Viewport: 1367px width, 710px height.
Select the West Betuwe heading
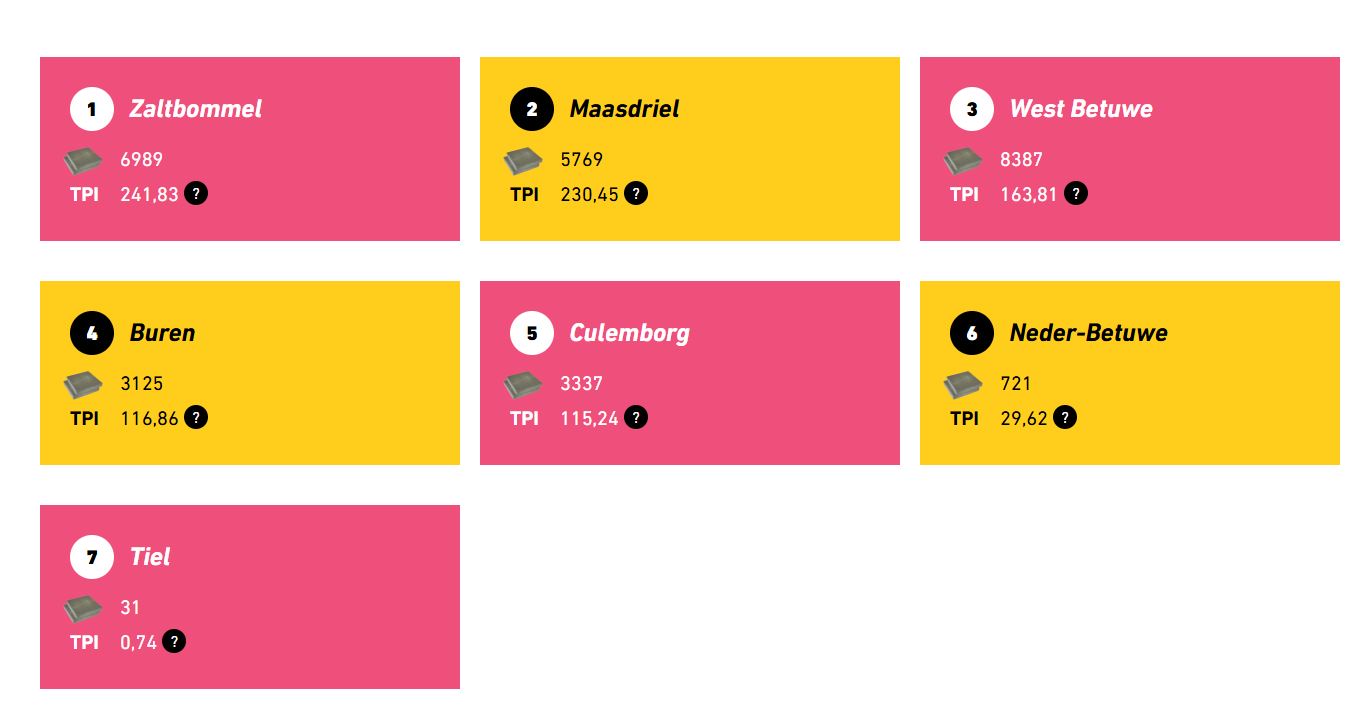[x=1081, y=109]
